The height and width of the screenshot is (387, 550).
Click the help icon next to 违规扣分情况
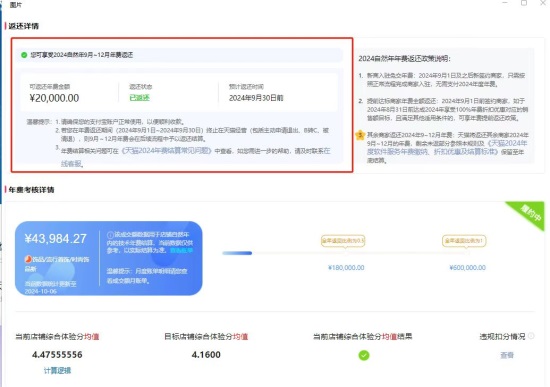click(531, 336)
